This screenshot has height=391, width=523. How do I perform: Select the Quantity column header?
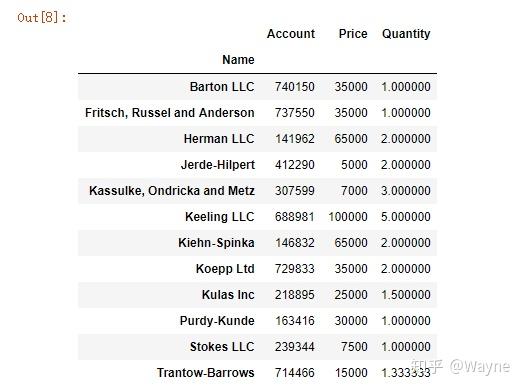click(x=406, y=34)
